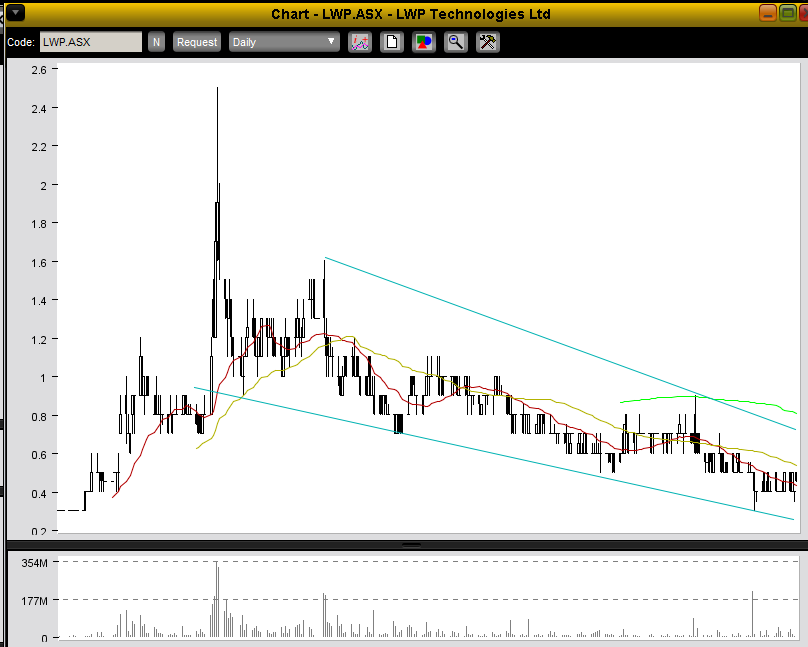This screenshot has height=647, width=808.
Task: Click the 0.4 price axis label
Action: [39, 494]
